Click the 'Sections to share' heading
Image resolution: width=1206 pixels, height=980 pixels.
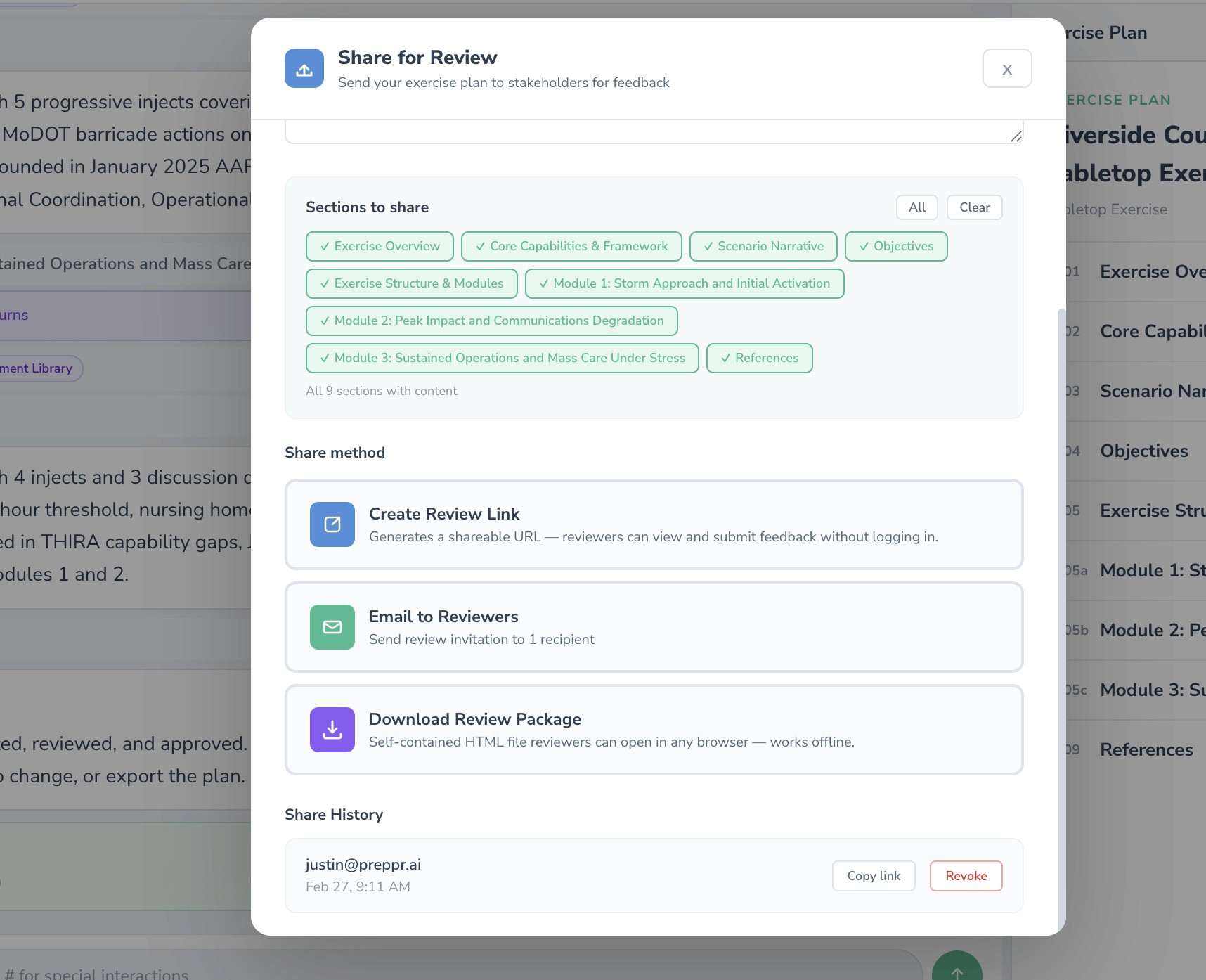367,207
